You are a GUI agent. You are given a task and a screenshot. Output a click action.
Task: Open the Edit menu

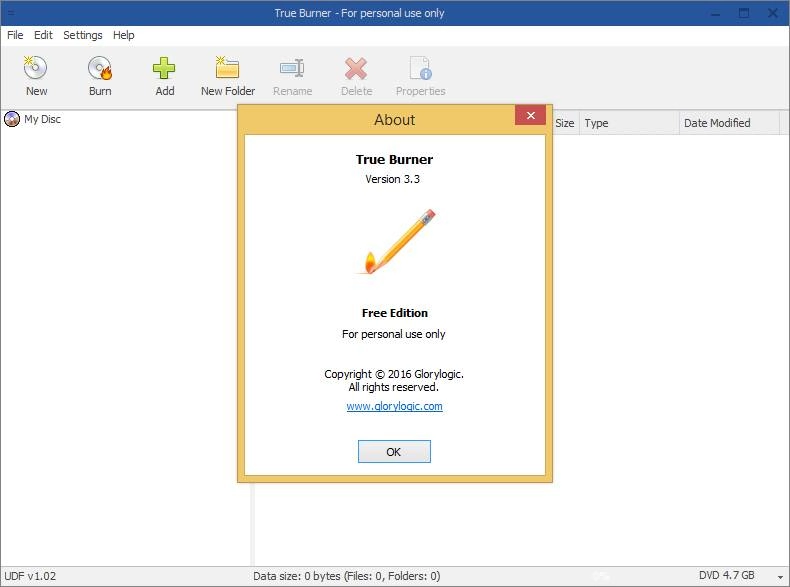pos(43,35)
